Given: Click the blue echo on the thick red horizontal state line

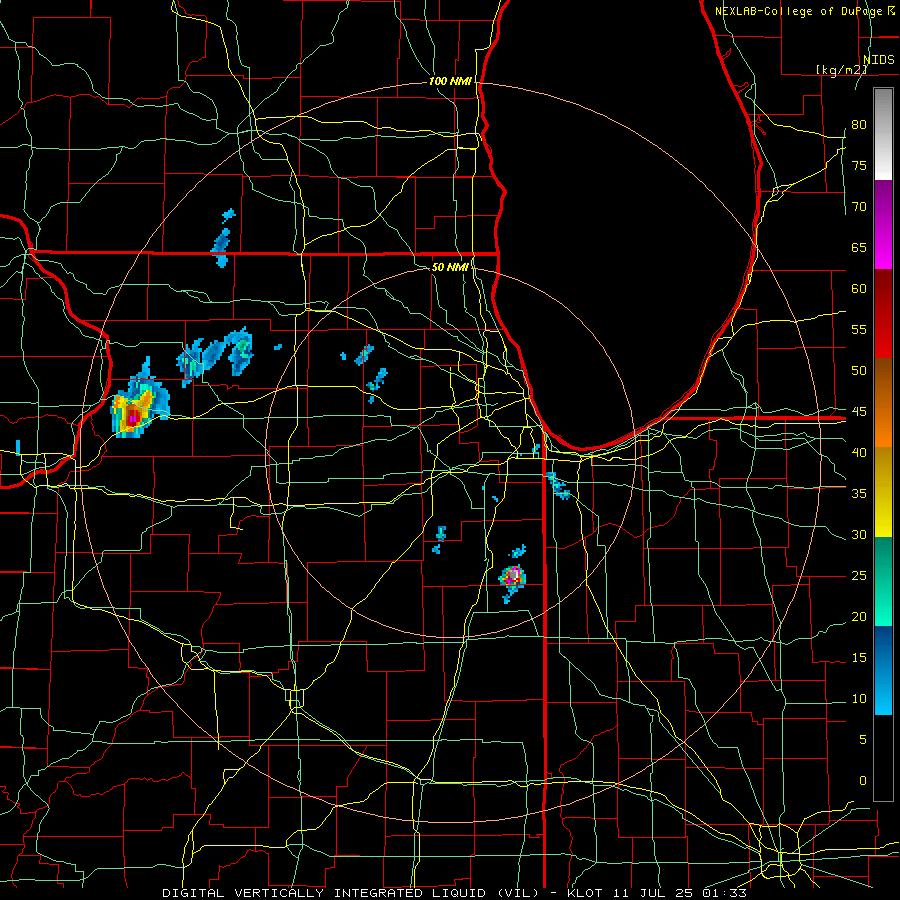Looking at the screenshot, I should 221,249.
